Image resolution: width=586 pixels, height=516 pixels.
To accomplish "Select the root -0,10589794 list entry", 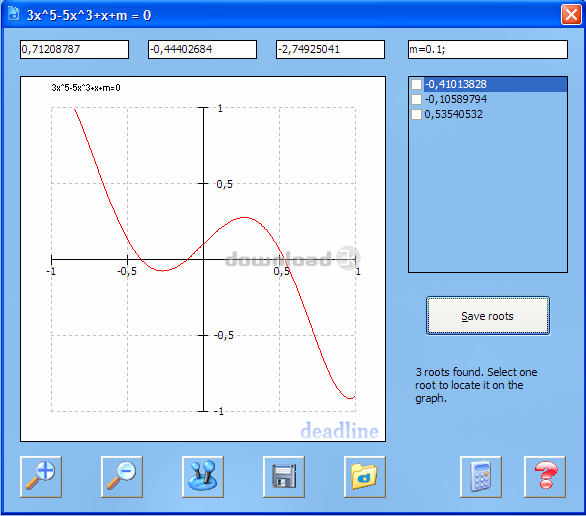I will click(456, 99).
